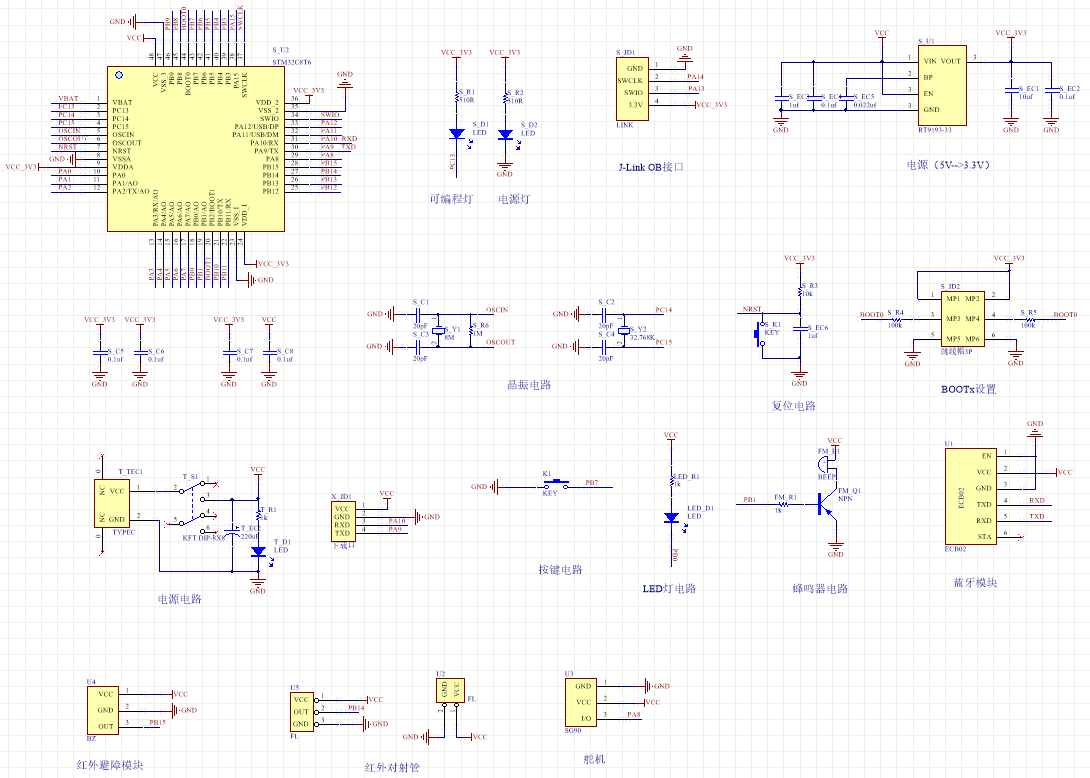Select the S_D2 power LED symbol
The height and width of the screenshot is (778, 1090).
tap(505, 133)
